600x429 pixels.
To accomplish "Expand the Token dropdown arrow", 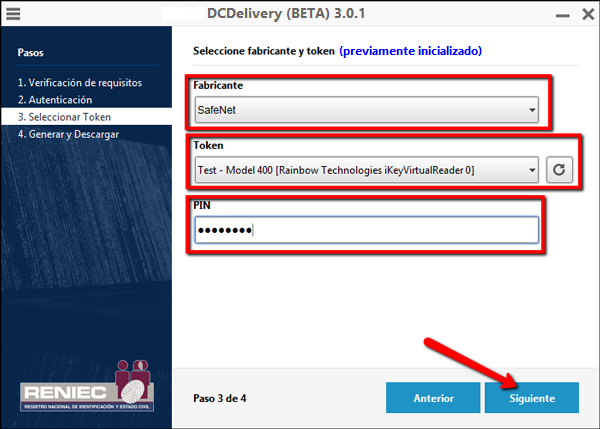I will click(530, 170).
